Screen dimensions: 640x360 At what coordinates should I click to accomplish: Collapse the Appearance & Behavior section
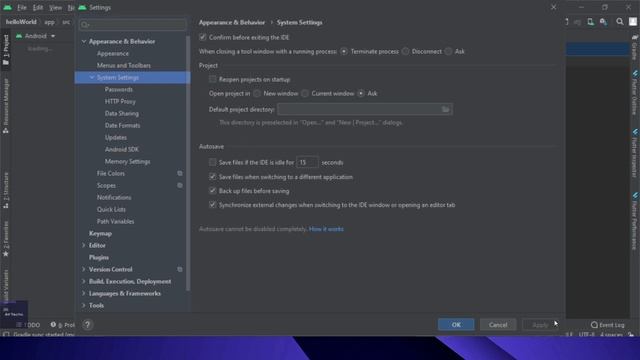(x=84, y=41)
